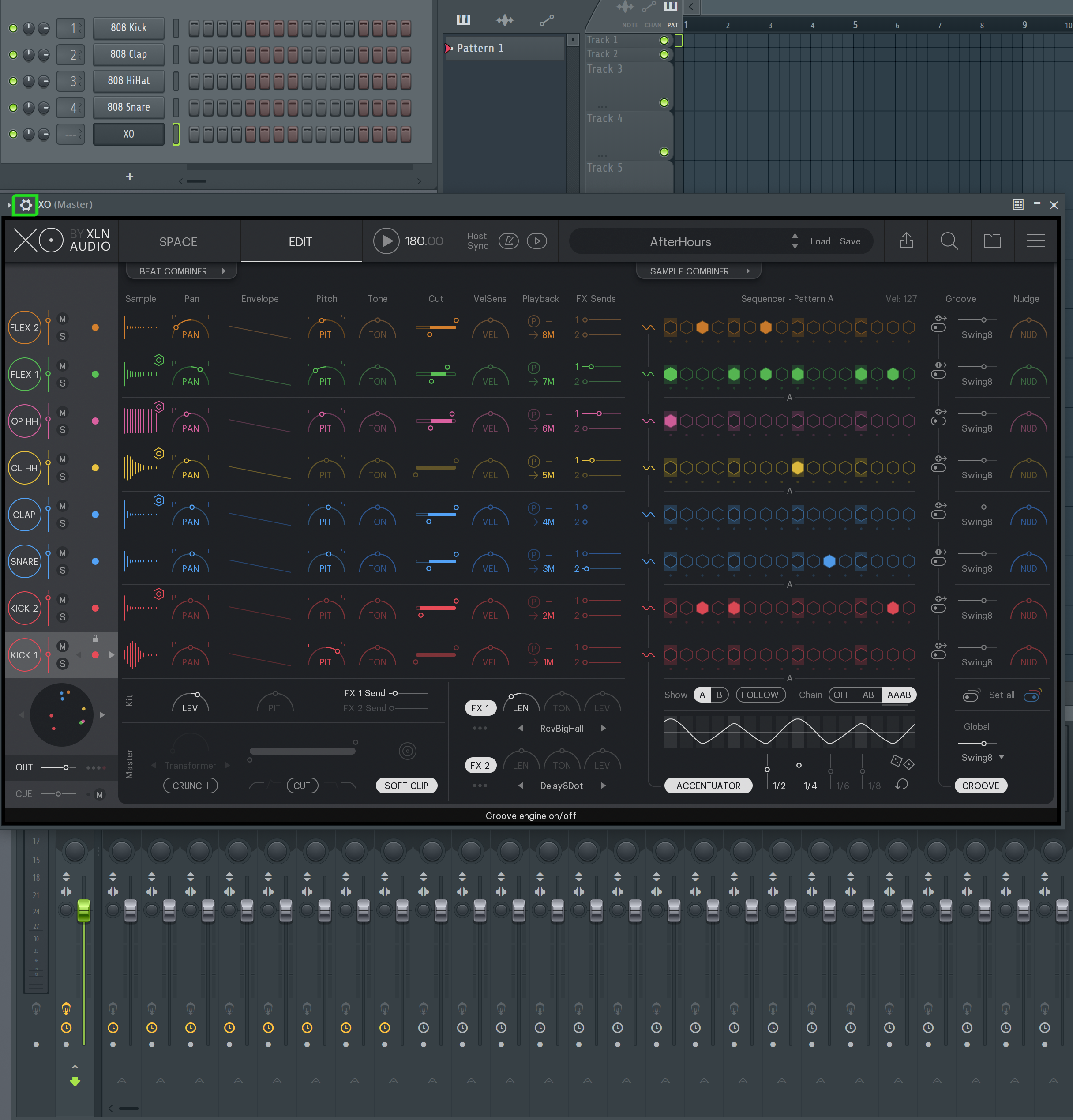This screenshot has height=1120, width=1073.
Task: Click the XO play button
Action: tap(386, 241)
